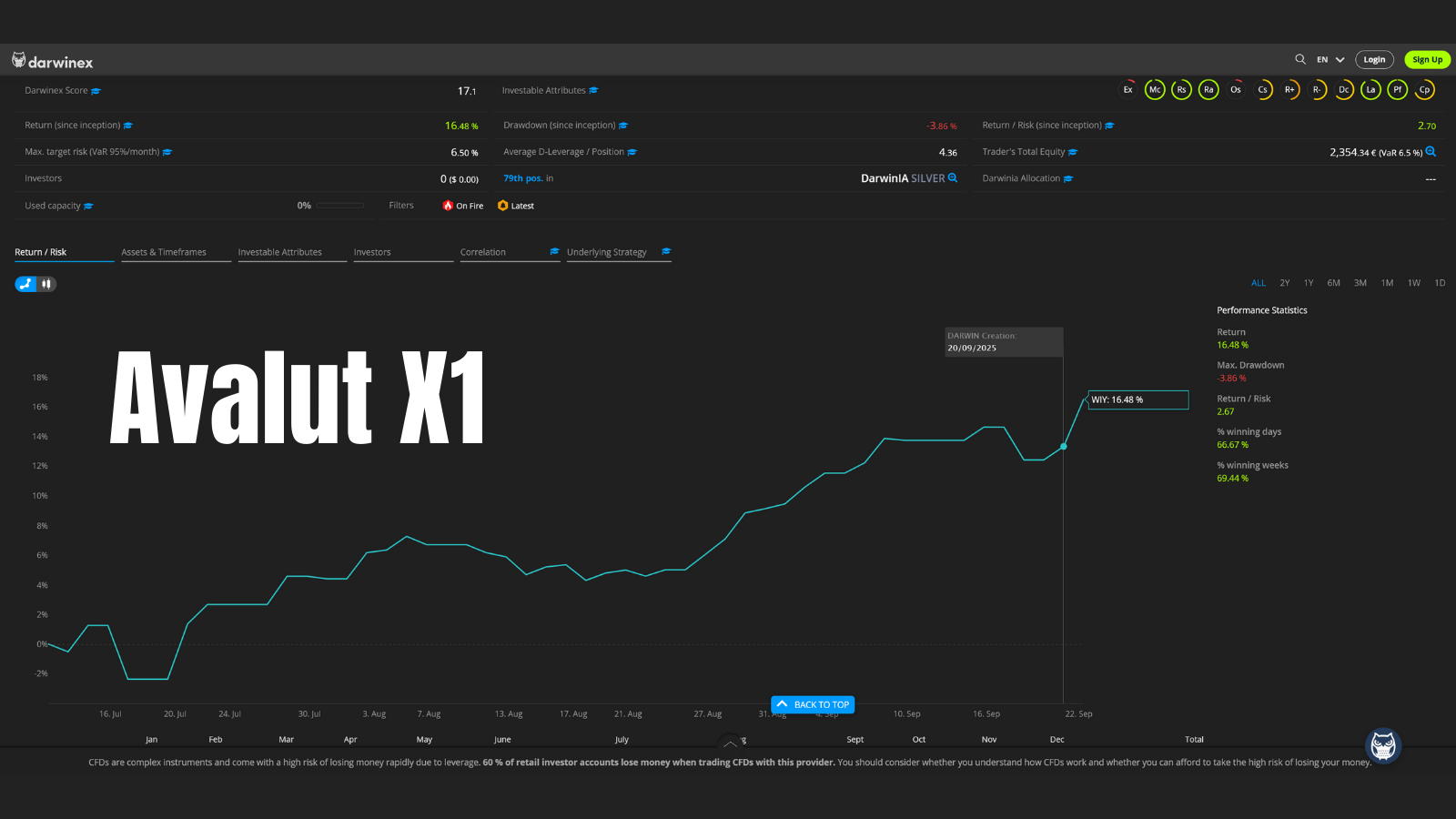
Task: Select the 3M time range
Action: (1360, 283)
